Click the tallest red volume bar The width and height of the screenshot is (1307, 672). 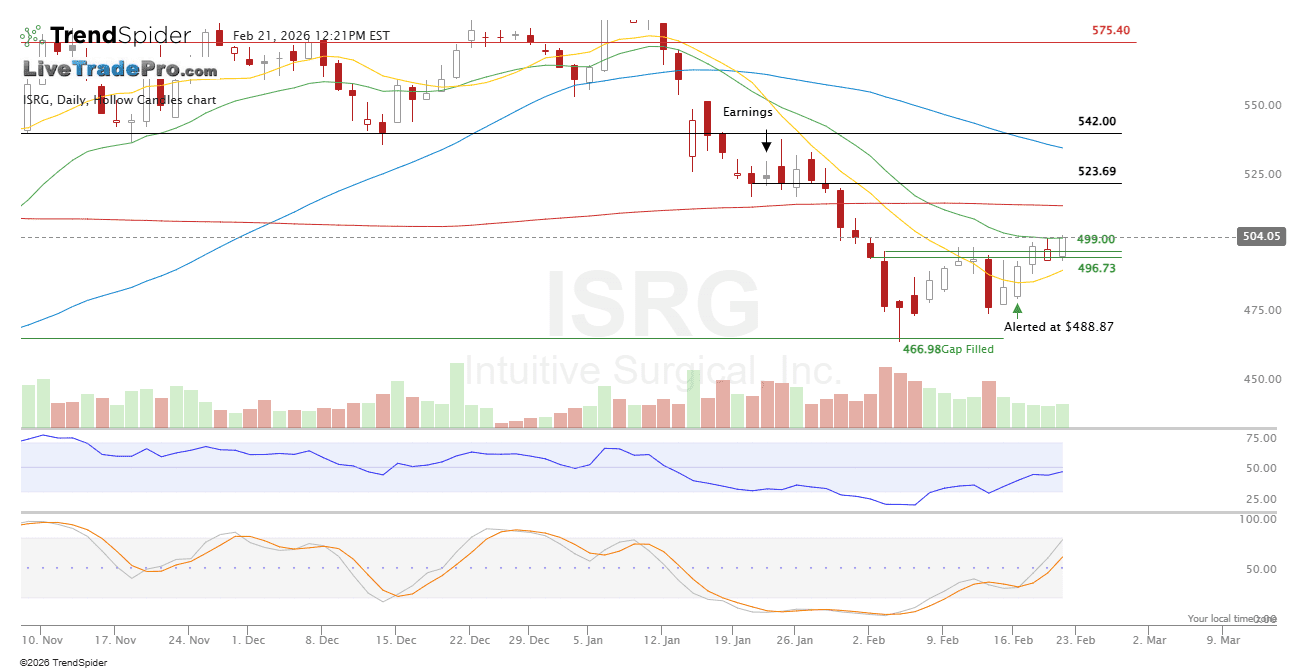tap(885, 397)
